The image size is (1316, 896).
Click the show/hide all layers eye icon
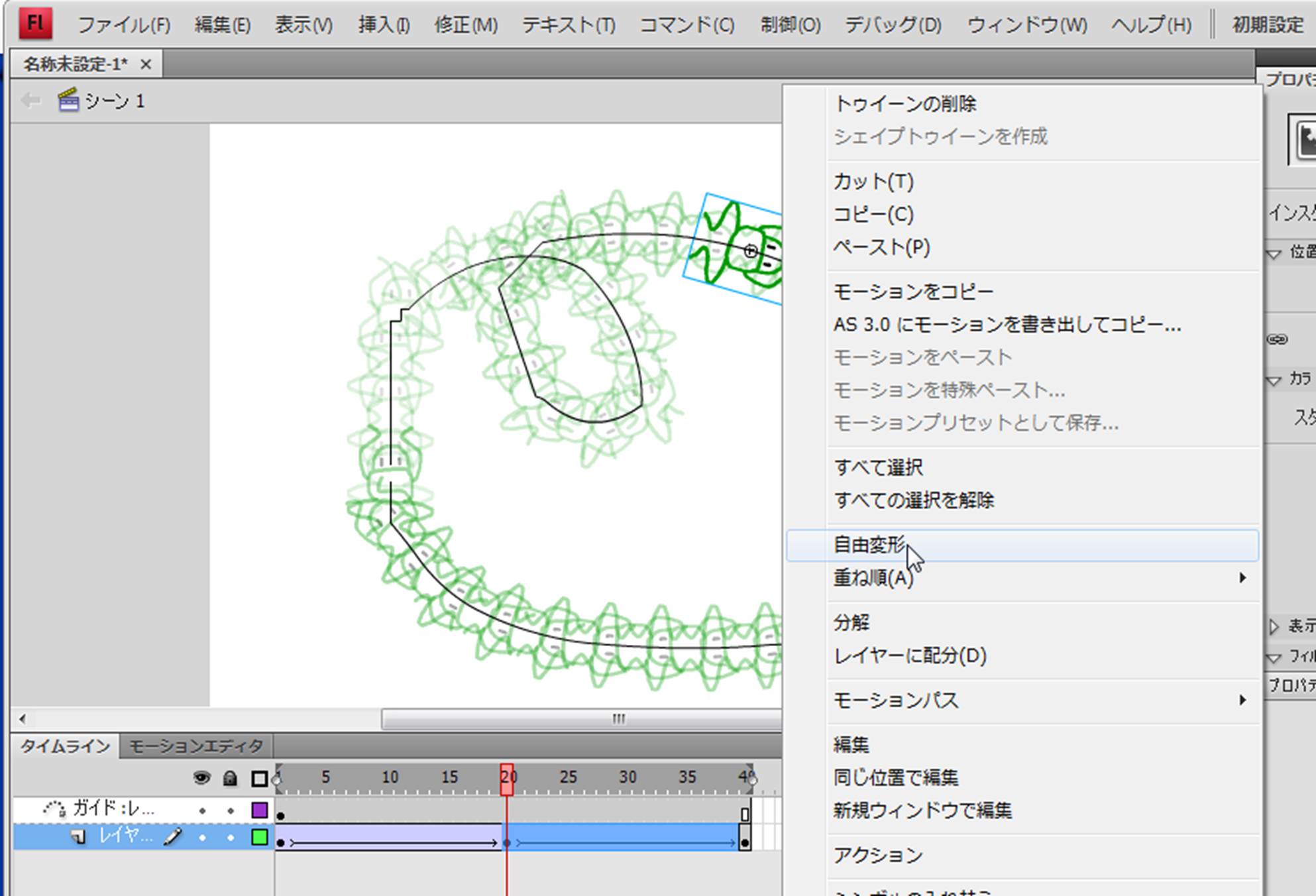201,778
